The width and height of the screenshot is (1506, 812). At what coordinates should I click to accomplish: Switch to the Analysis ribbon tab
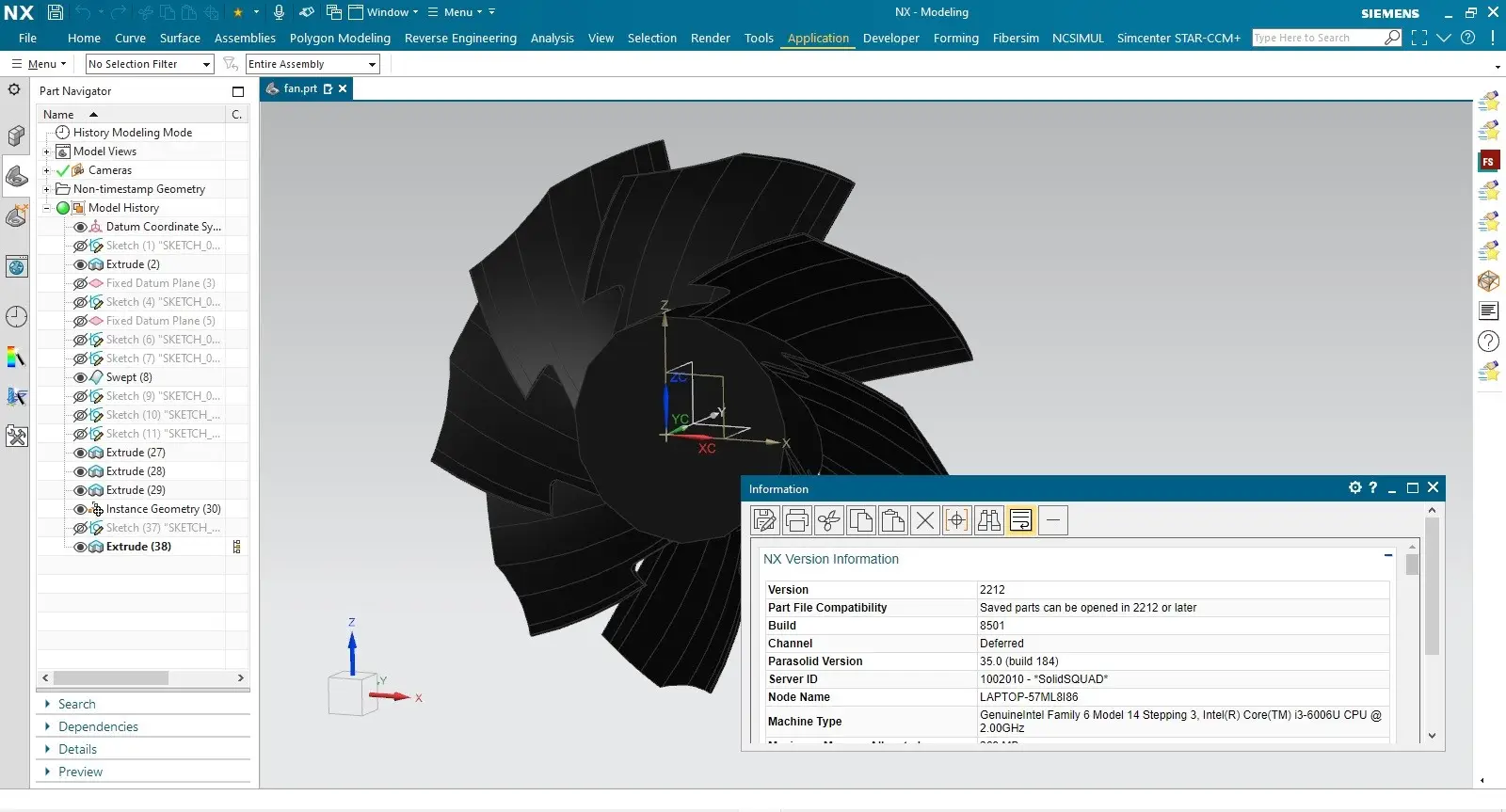(552, 38)
